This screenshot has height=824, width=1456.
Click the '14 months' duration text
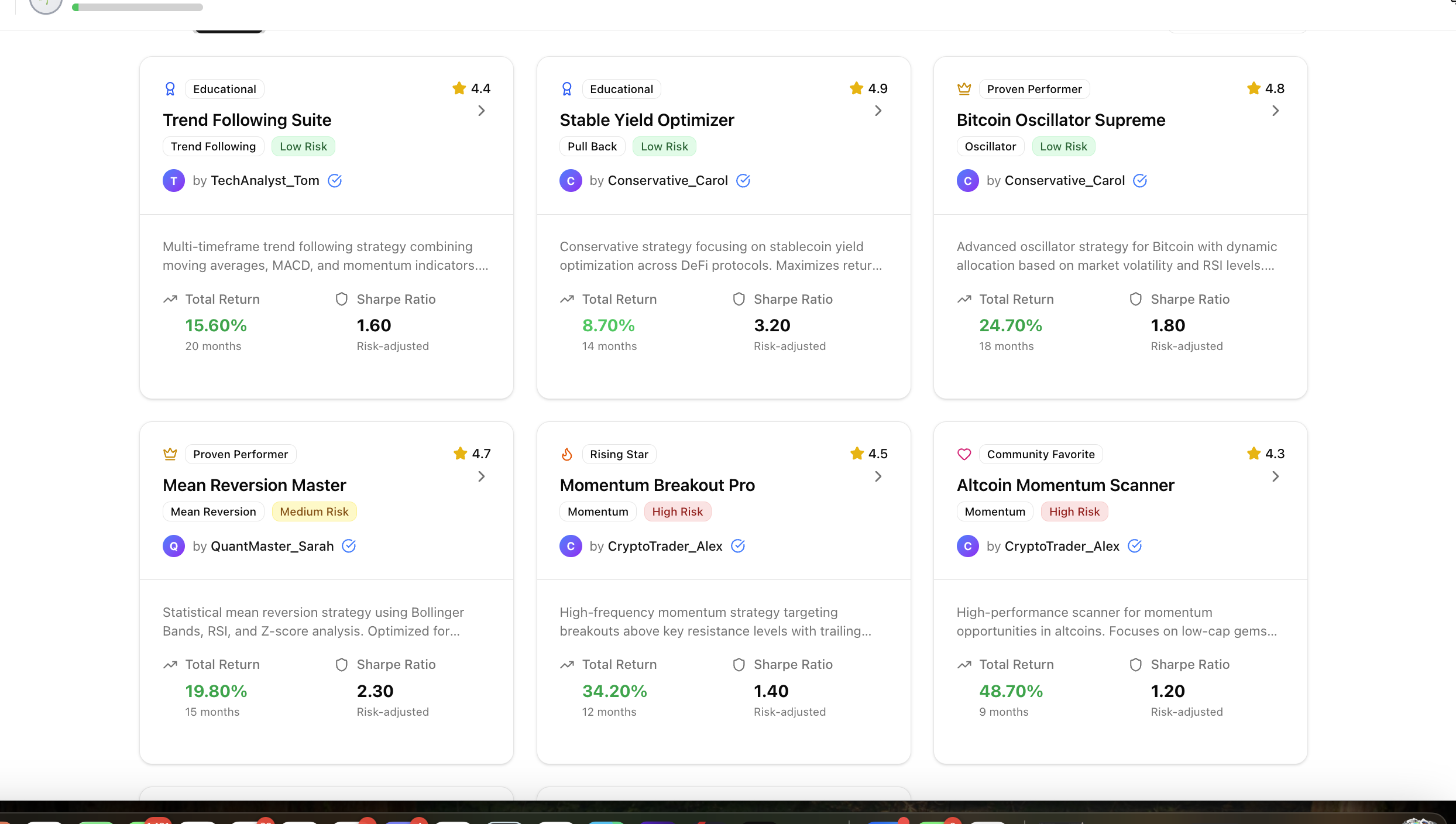(x=609, y=346)
